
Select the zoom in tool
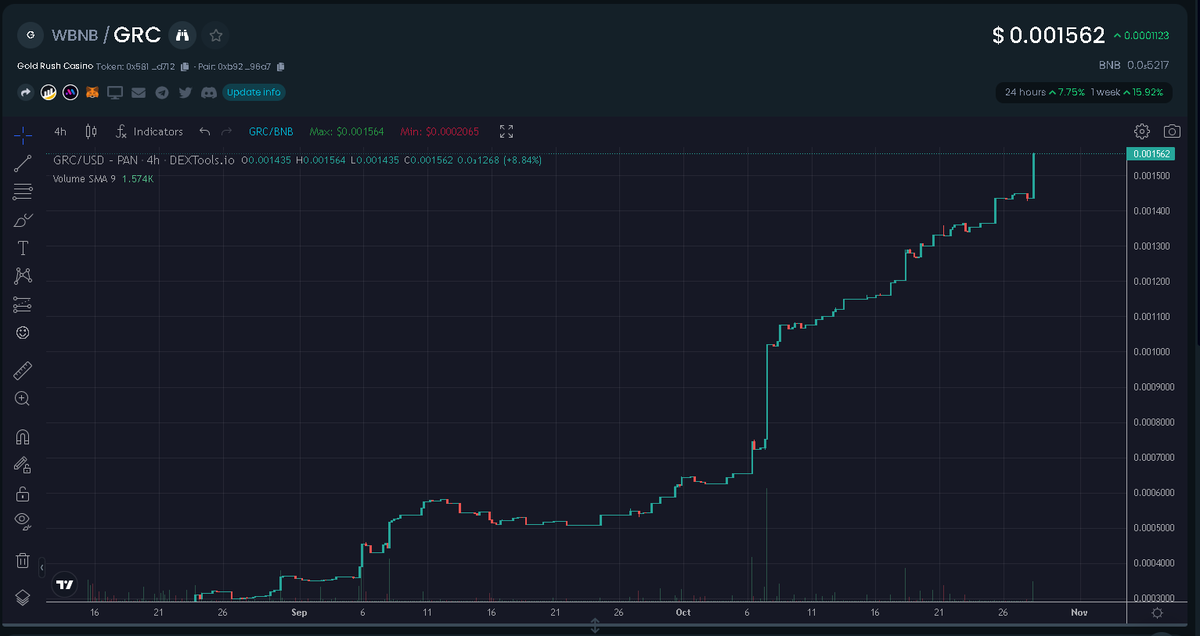click(22, 398)
